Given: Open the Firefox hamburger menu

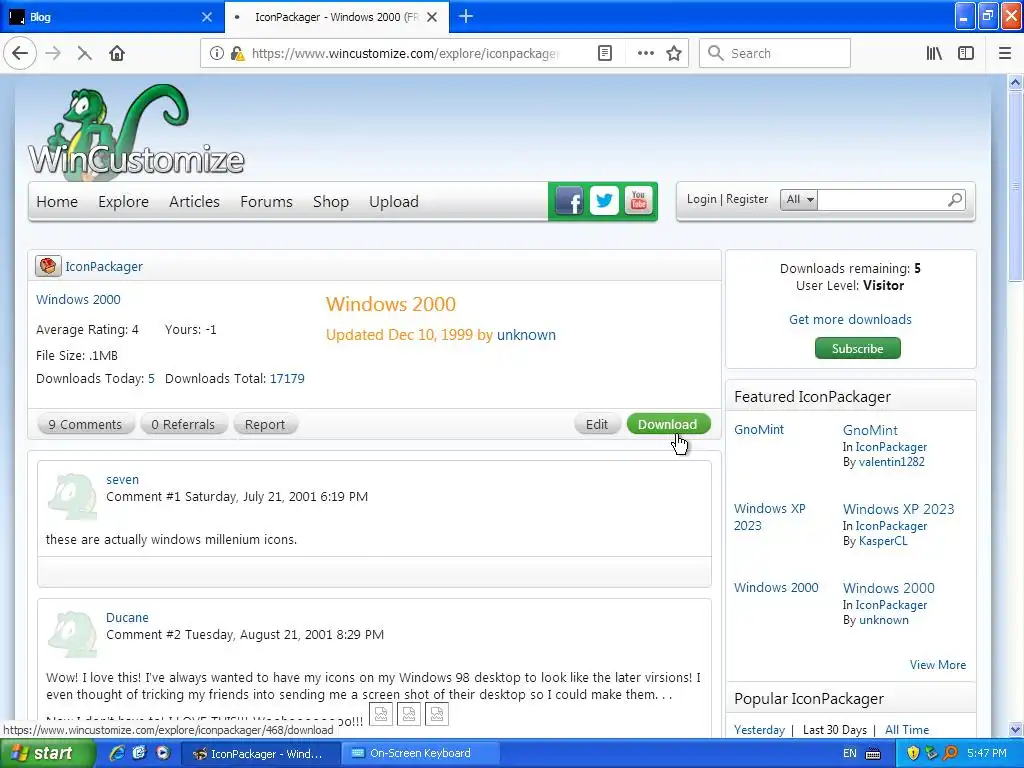Looking at the screenshot, I should coord(1005,53).
